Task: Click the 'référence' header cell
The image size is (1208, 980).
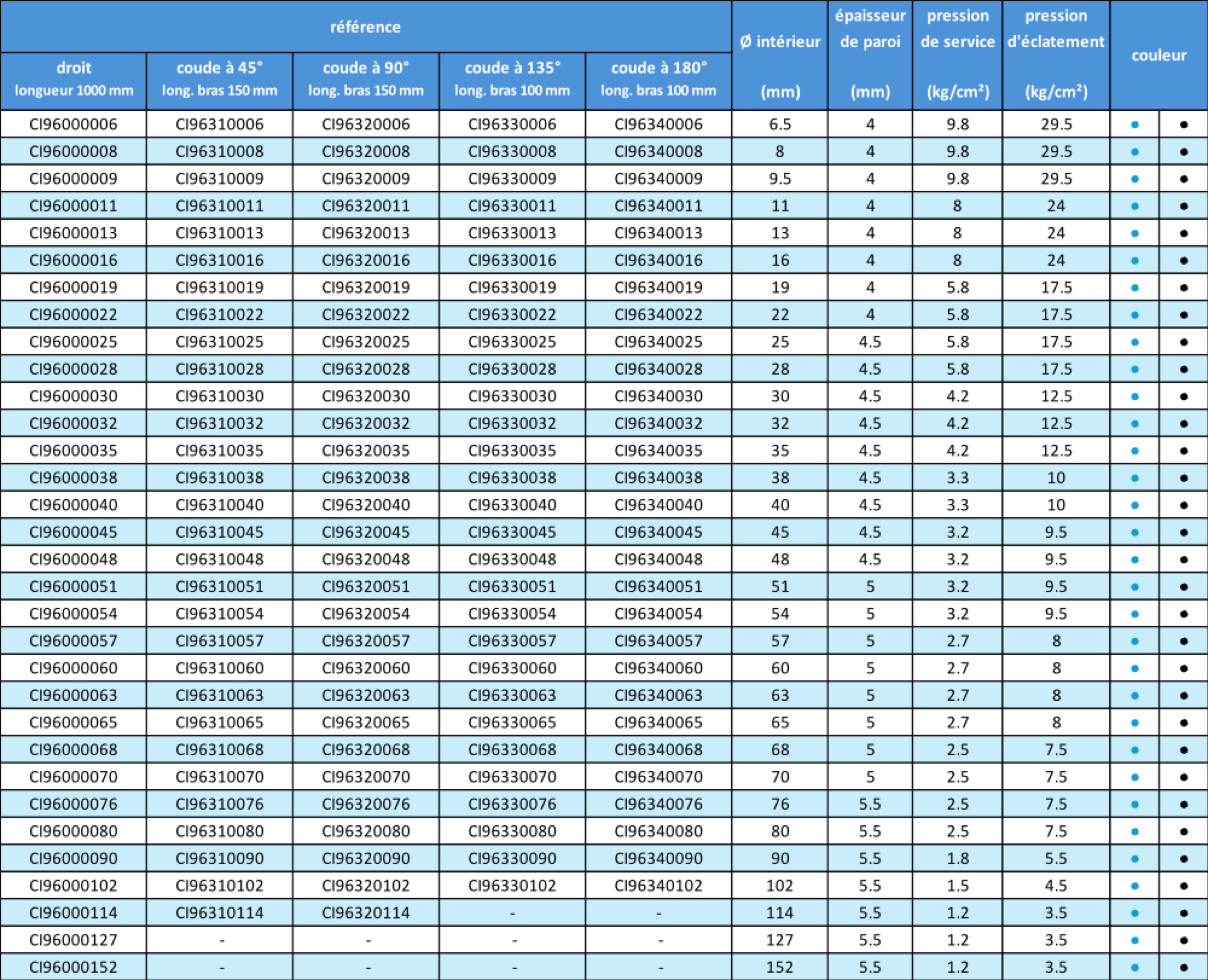Action: (x=365, y=27)
